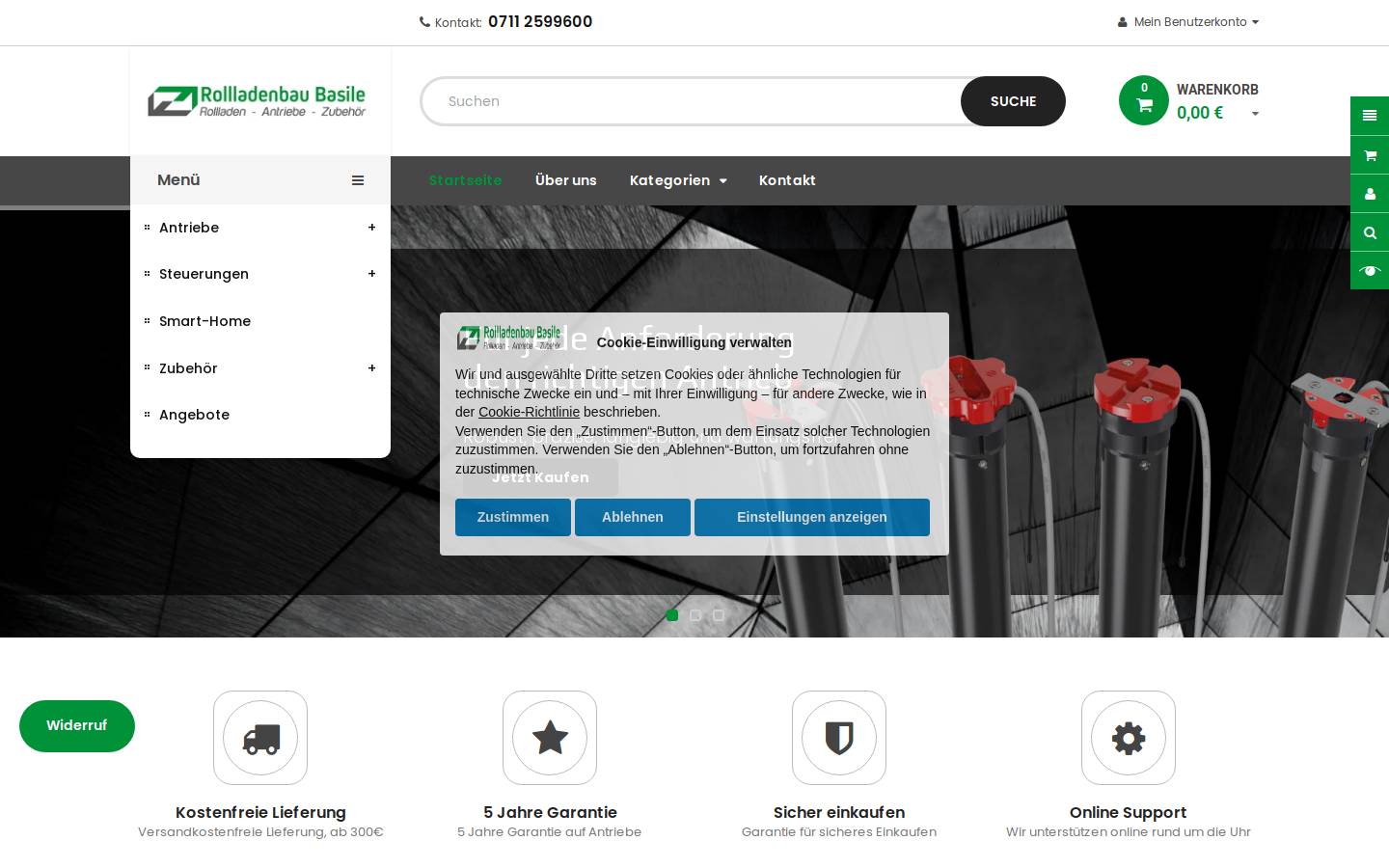Viewport: 1389px width, 868px height.
Task: Click Kostenfreie Lieferung heading
Action: [x=260, y=812]
